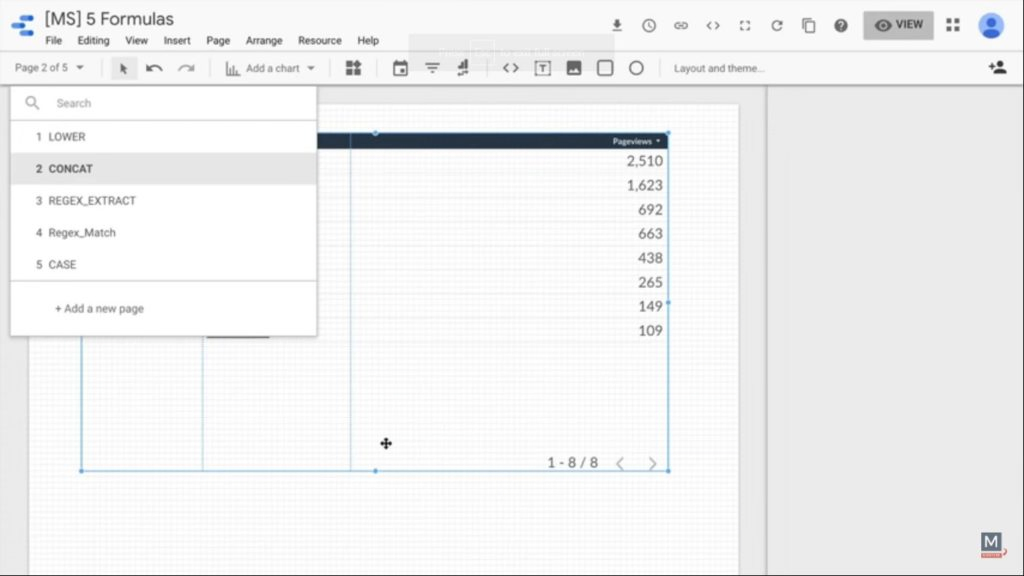The height and width of the screenshot is (576, 1024).
Task: Click the refresh data icon
Action: 776,26
